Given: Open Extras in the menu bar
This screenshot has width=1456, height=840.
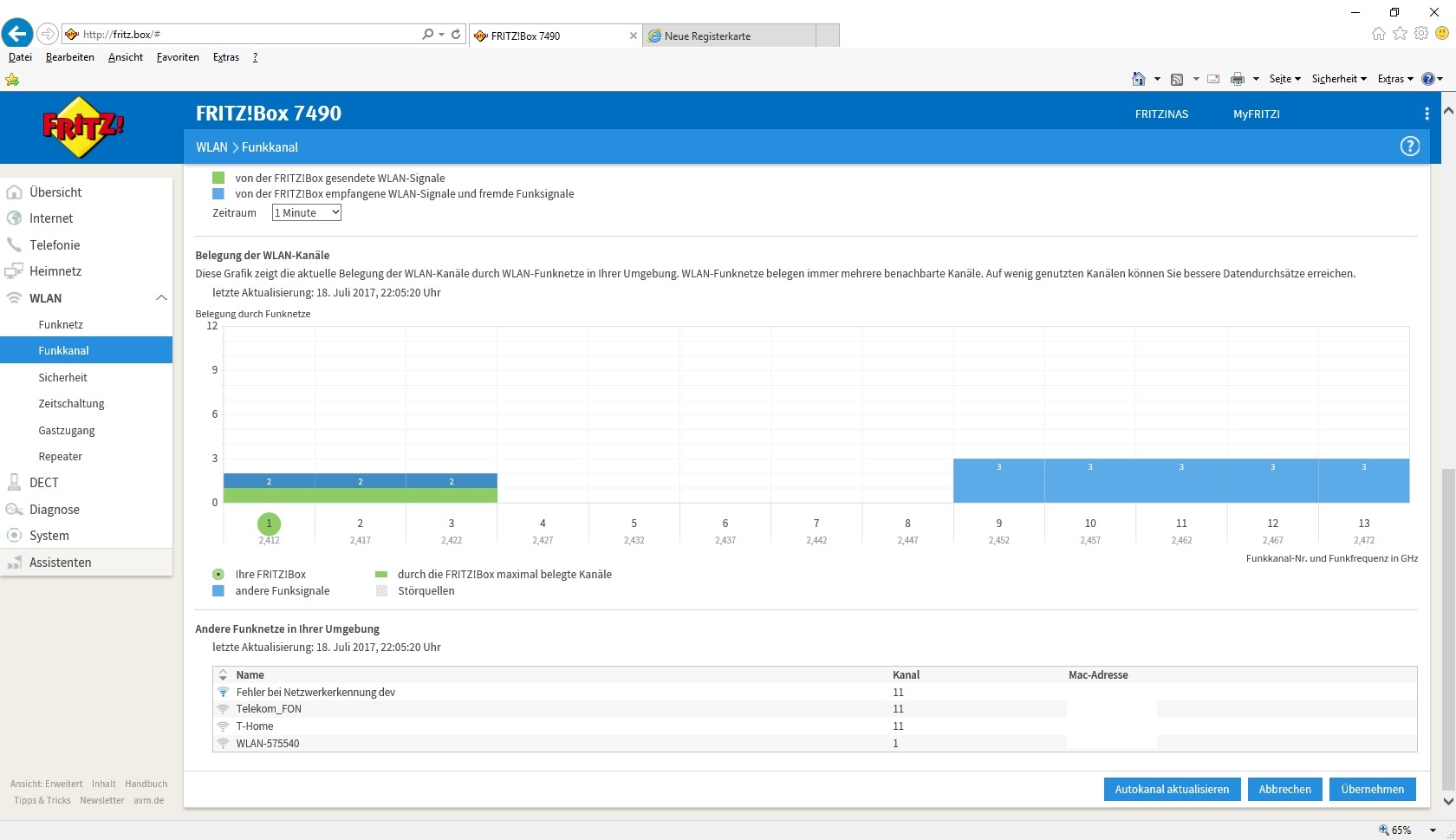Looking at the screenshot, I should point(226,57).
